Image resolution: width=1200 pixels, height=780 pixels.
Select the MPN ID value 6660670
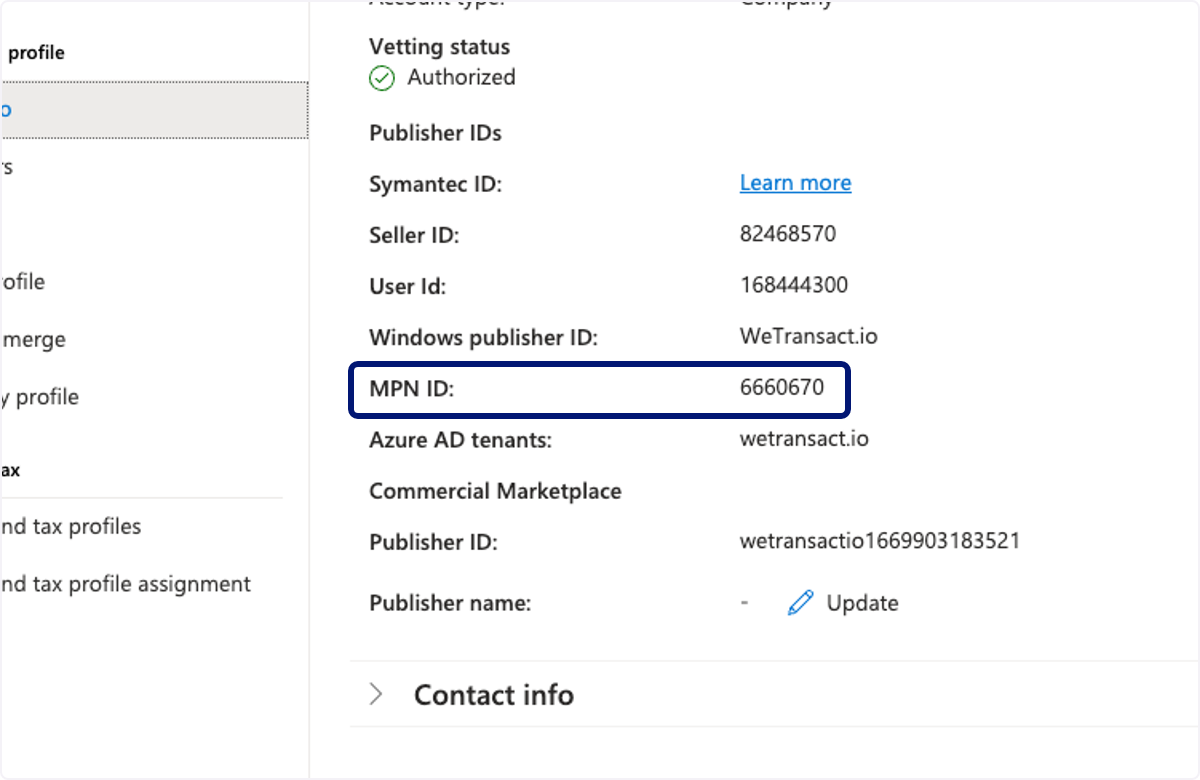[x=782, y=387]
